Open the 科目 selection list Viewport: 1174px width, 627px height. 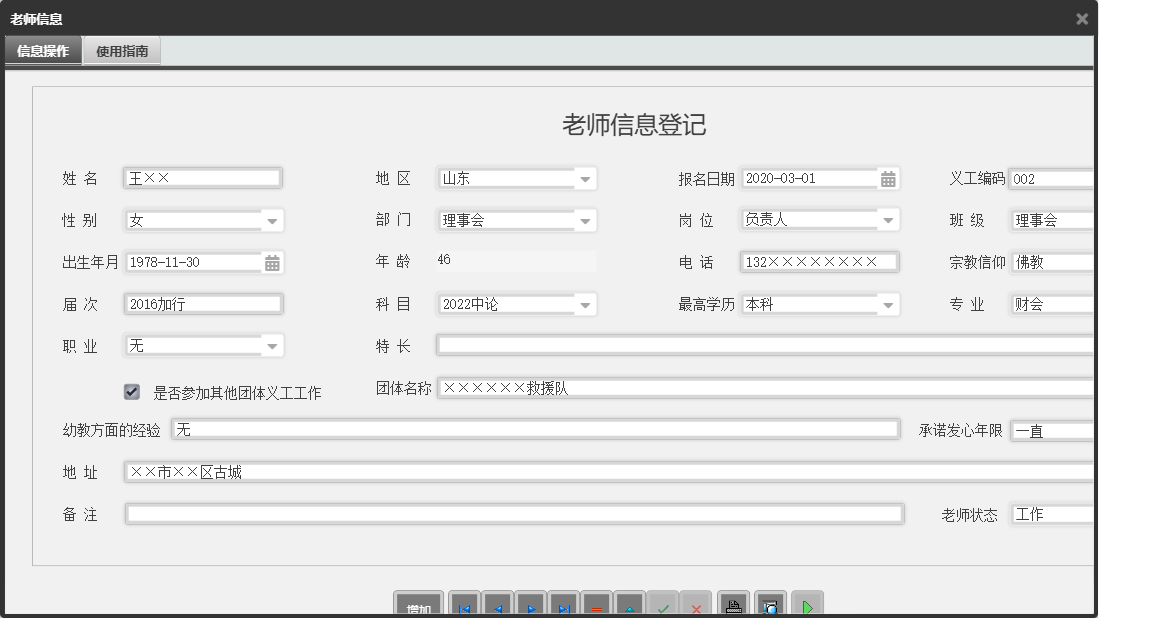pyautogui.click(x=586, y=304)
